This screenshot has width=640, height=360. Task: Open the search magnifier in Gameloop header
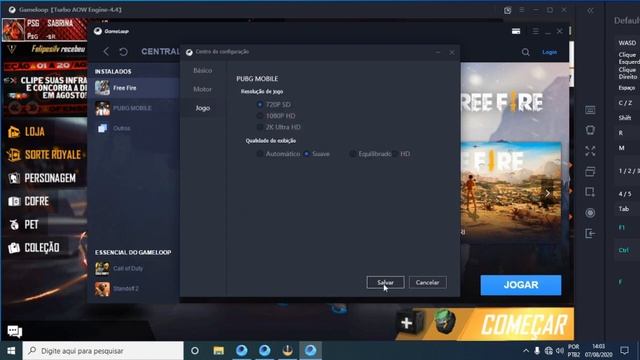click(526, 52)
